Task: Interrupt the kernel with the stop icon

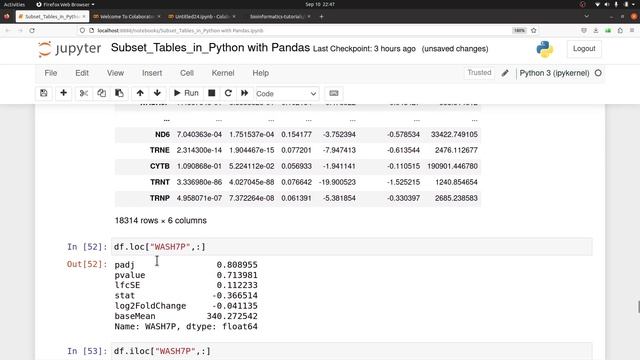Action: click(x=211, y=93)
